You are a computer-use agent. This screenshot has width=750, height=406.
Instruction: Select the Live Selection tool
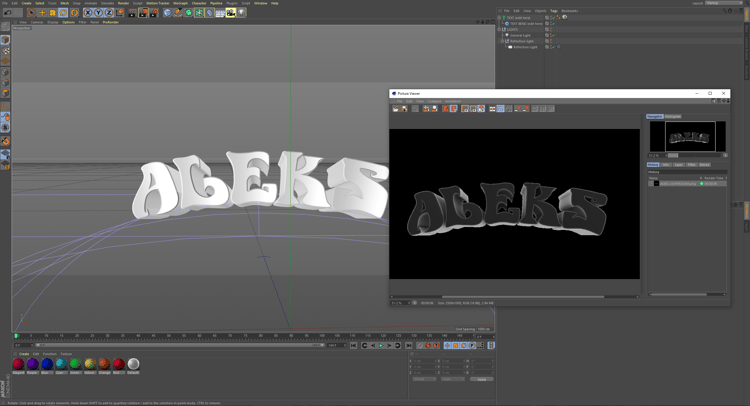click(32, 13)
